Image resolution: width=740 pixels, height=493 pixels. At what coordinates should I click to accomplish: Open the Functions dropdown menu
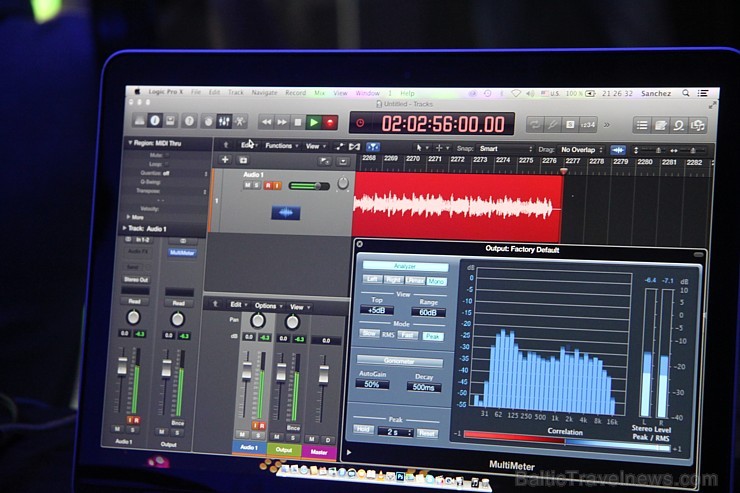tap(282, 146)
